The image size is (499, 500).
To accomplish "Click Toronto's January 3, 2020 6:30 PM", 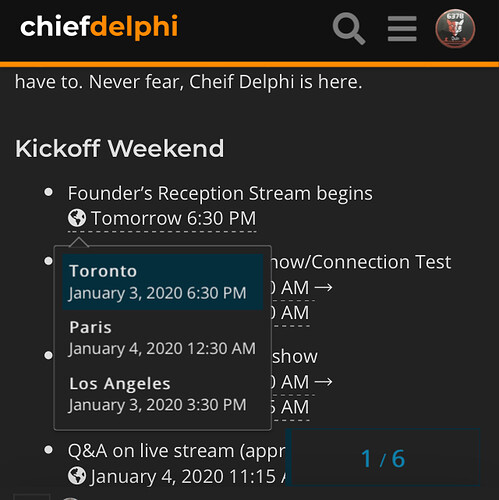I will (x=157, y=293).
